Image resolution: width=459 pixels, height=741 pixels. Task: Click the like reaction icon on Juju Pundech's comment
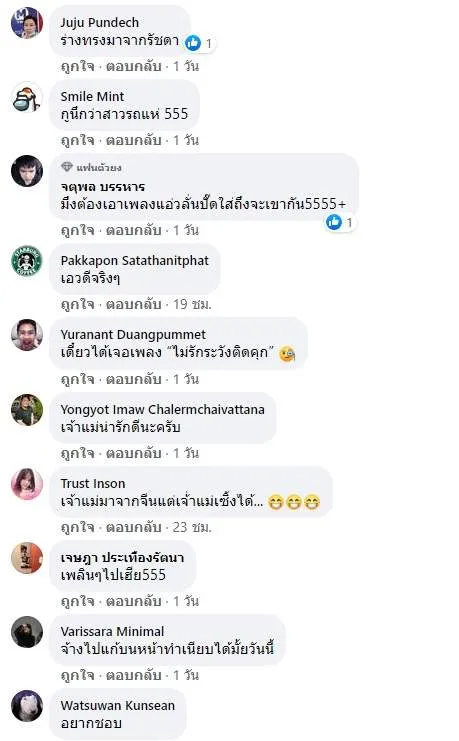(193, 43)
